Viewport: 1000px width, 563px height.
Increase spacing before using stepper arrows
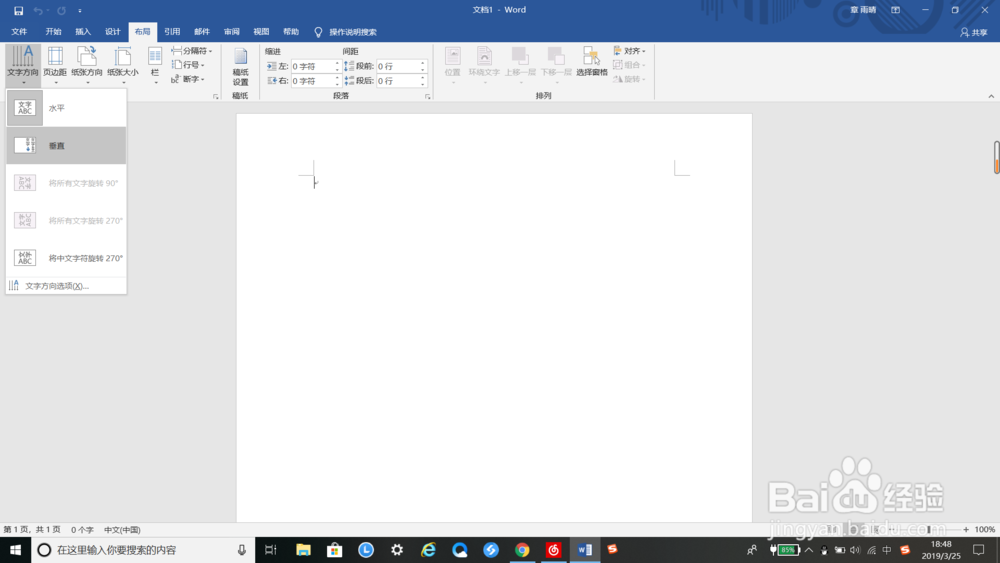pyautogui.click(x=423, y=63)
